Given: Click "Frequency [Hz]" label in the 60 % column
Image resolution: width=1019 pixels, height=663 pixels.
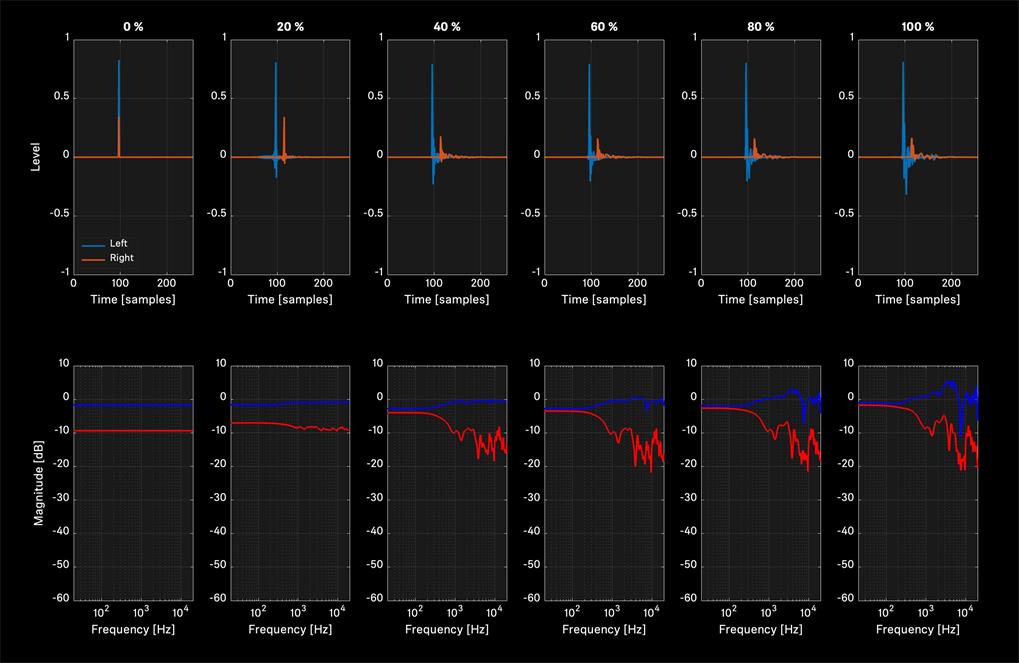Looking at the screenshot, I should point(604,630).
